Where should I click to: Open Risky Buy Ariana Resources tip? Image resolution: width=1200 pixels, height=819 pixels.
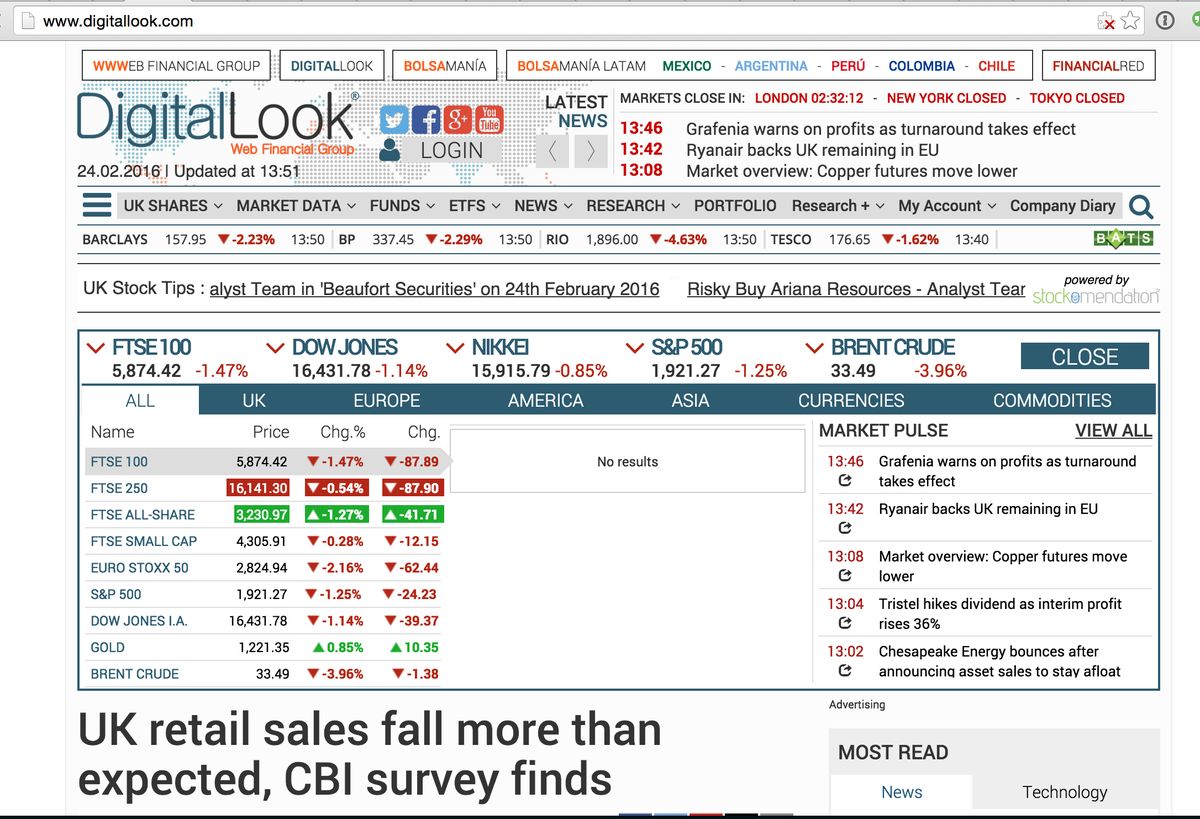pyautogui.click(x=856, y=289)
